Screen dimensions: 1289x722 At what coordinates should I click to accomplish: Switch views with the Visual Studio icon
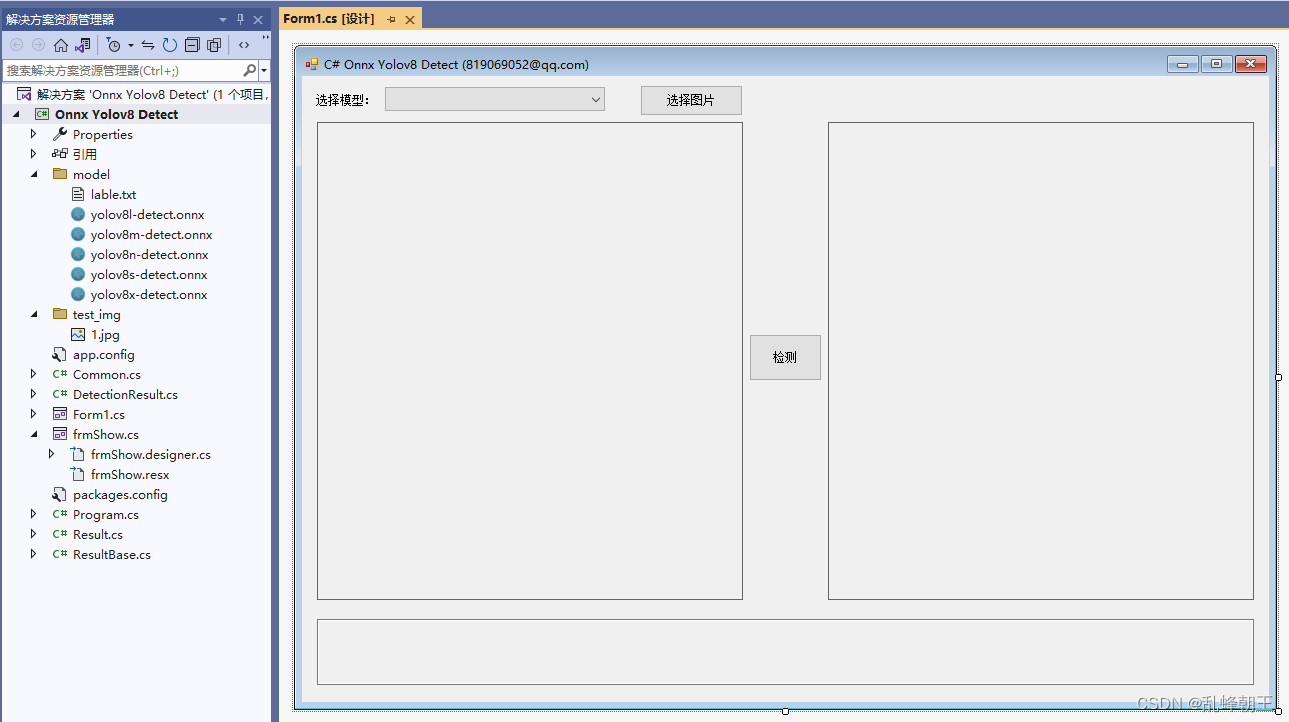pos(83,45)
